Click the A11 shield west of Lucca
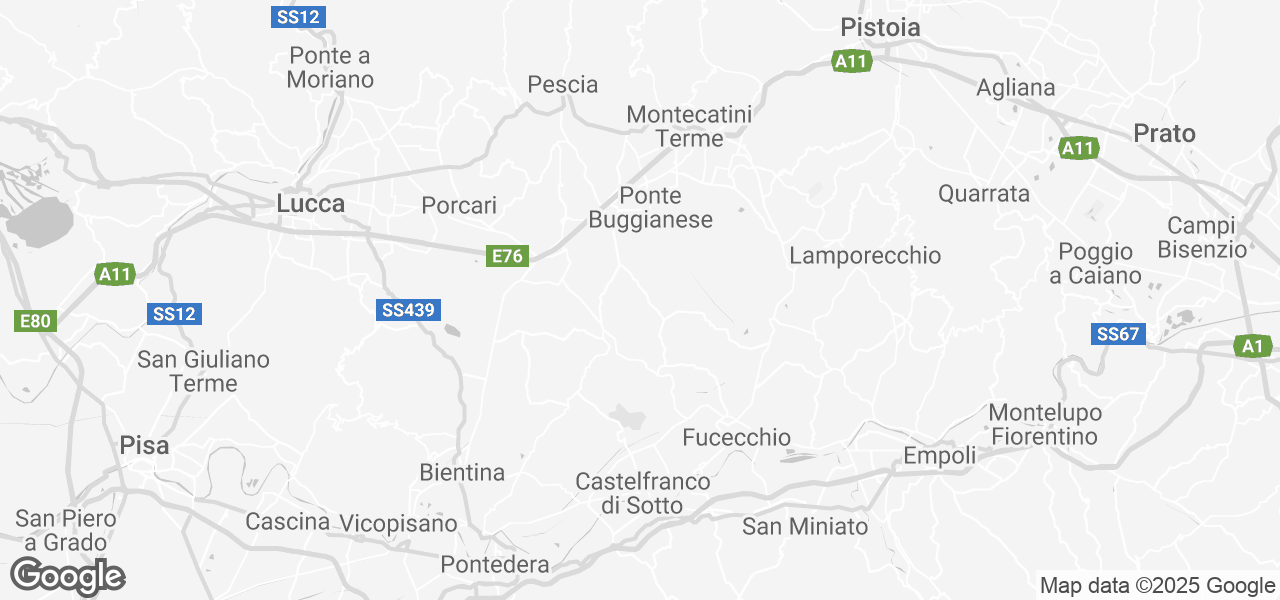The width and height of the screenshot is (1280, 600). pos(116,273)
